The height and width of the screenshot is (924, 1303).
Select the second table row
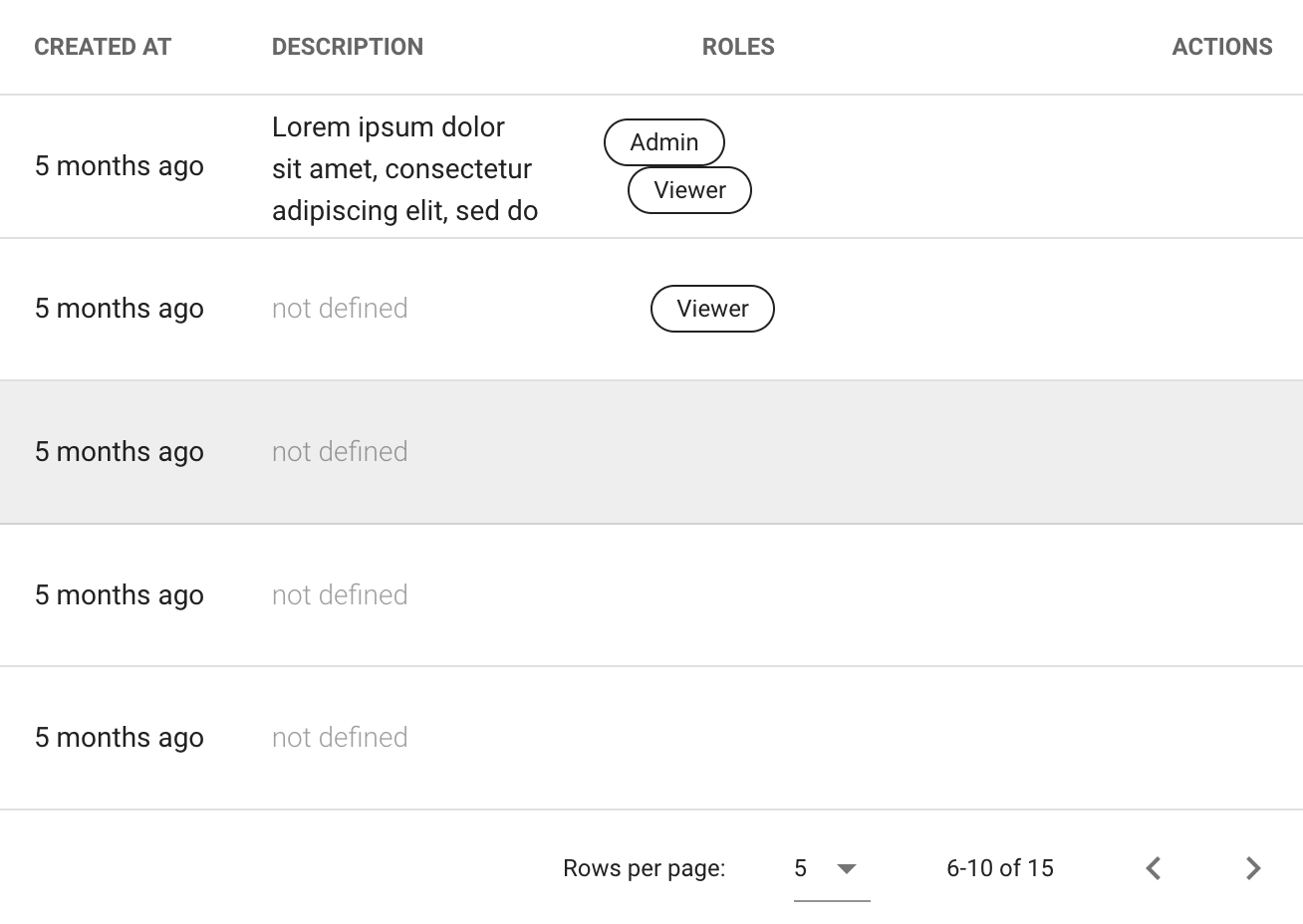pyautogui.click(x=651, y=309)
